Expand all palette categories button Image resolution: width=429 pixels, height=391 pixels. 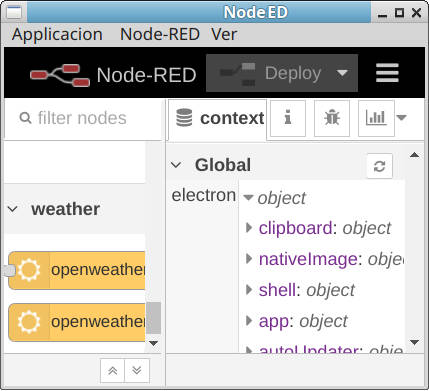coord(137,371)
